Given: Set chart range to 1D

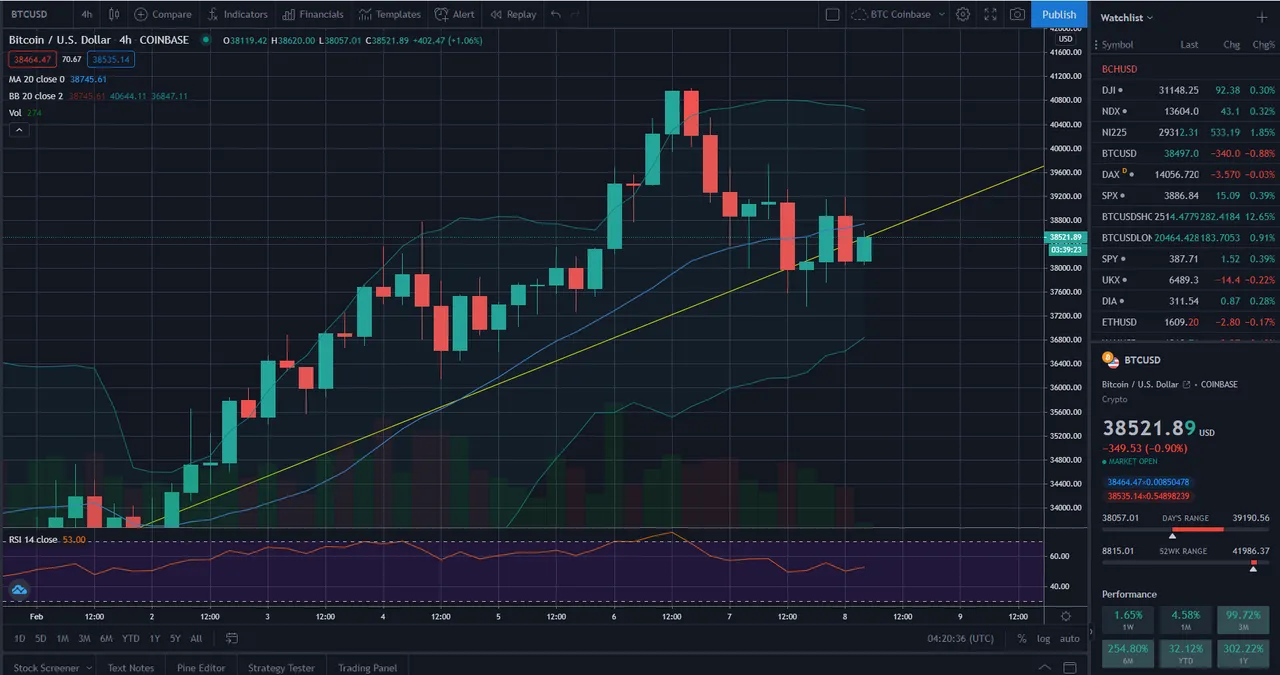Looking at the screenshot, I should [x=20, y=638].
